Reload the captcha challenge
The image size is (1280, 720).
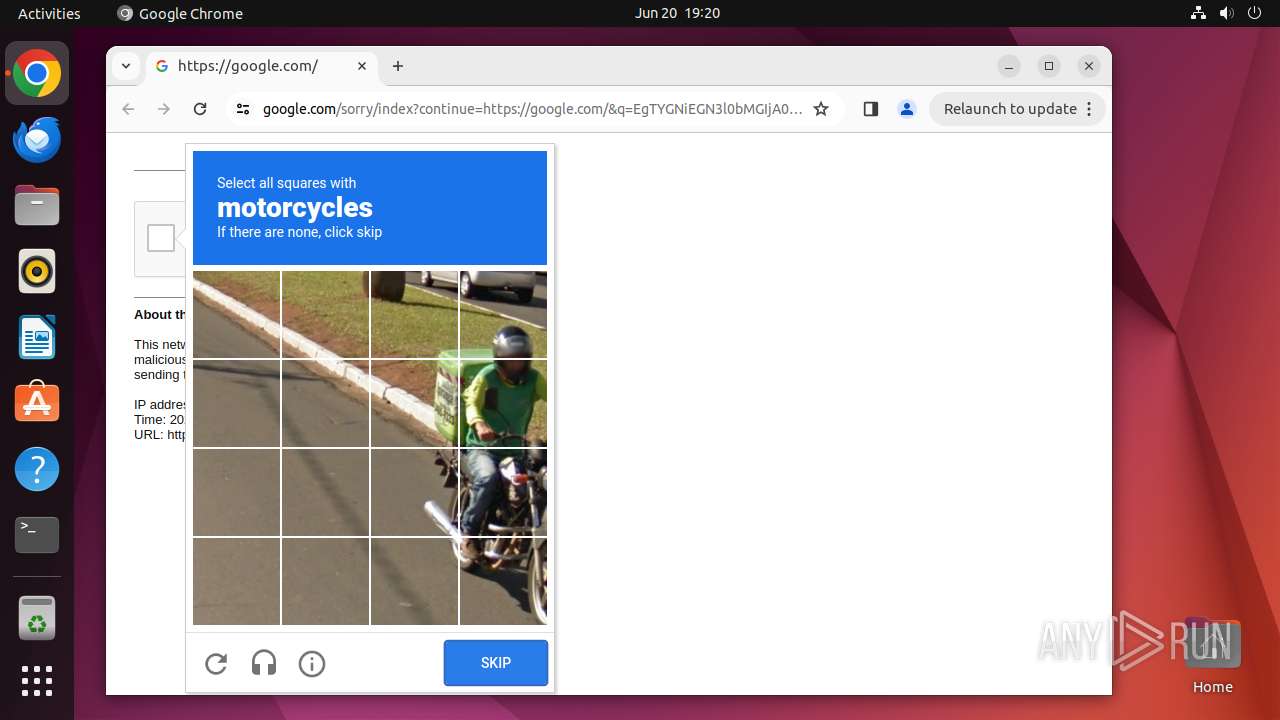(216, 663)
